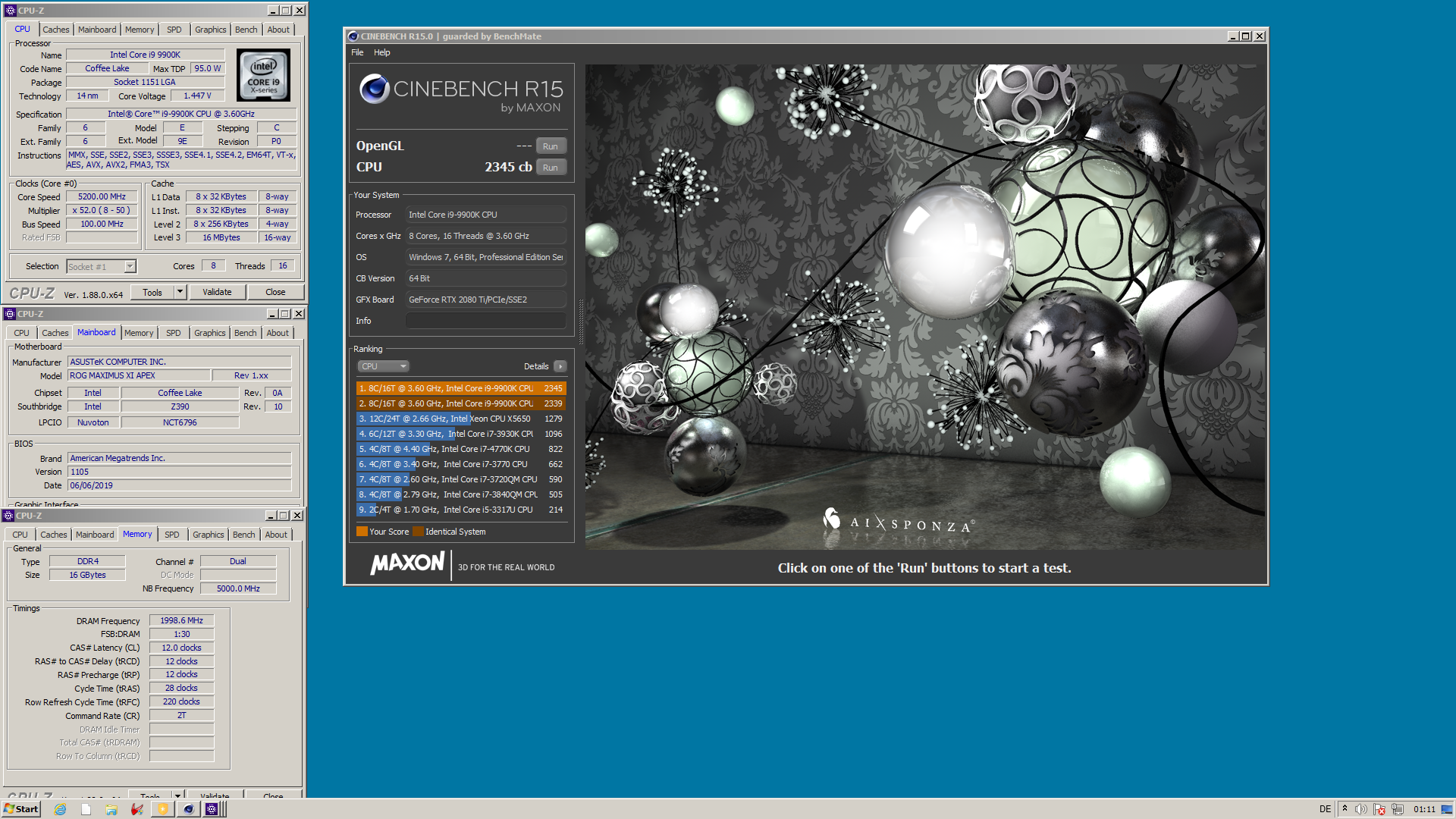Show hidden tray icons
This screenshot has width=1456, height=819.
(1345, 808)
